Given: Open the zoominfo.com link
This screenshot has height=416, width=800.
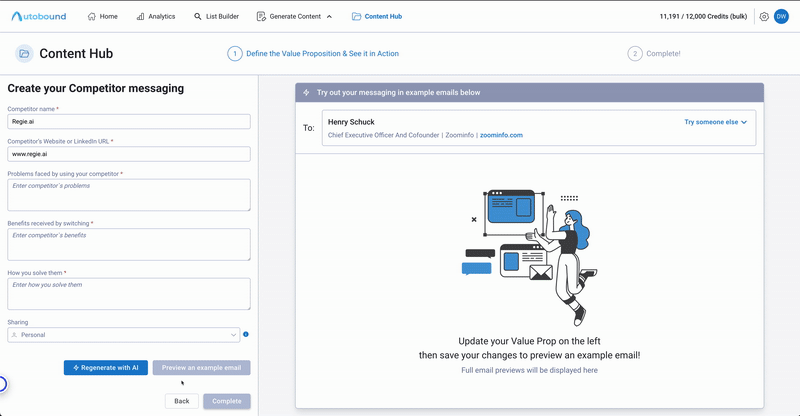Looking at the screenshot, I should point(501,135).
